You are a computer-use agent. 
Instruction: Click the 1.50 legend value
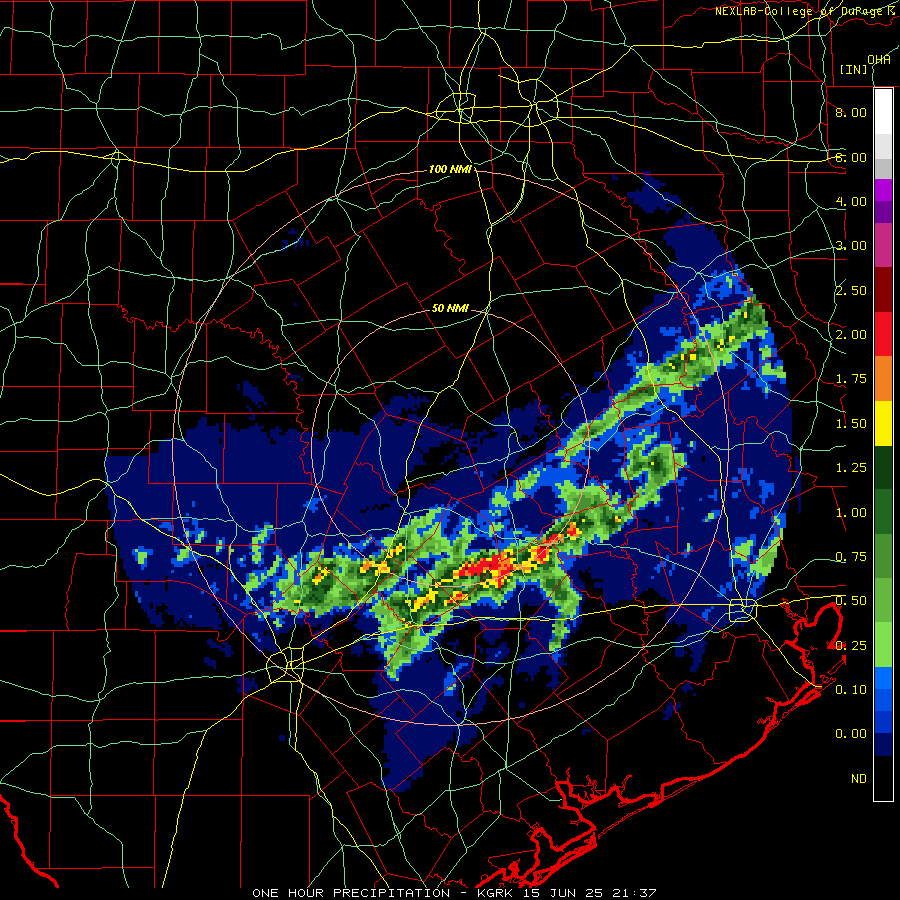[x=851, y=424]
